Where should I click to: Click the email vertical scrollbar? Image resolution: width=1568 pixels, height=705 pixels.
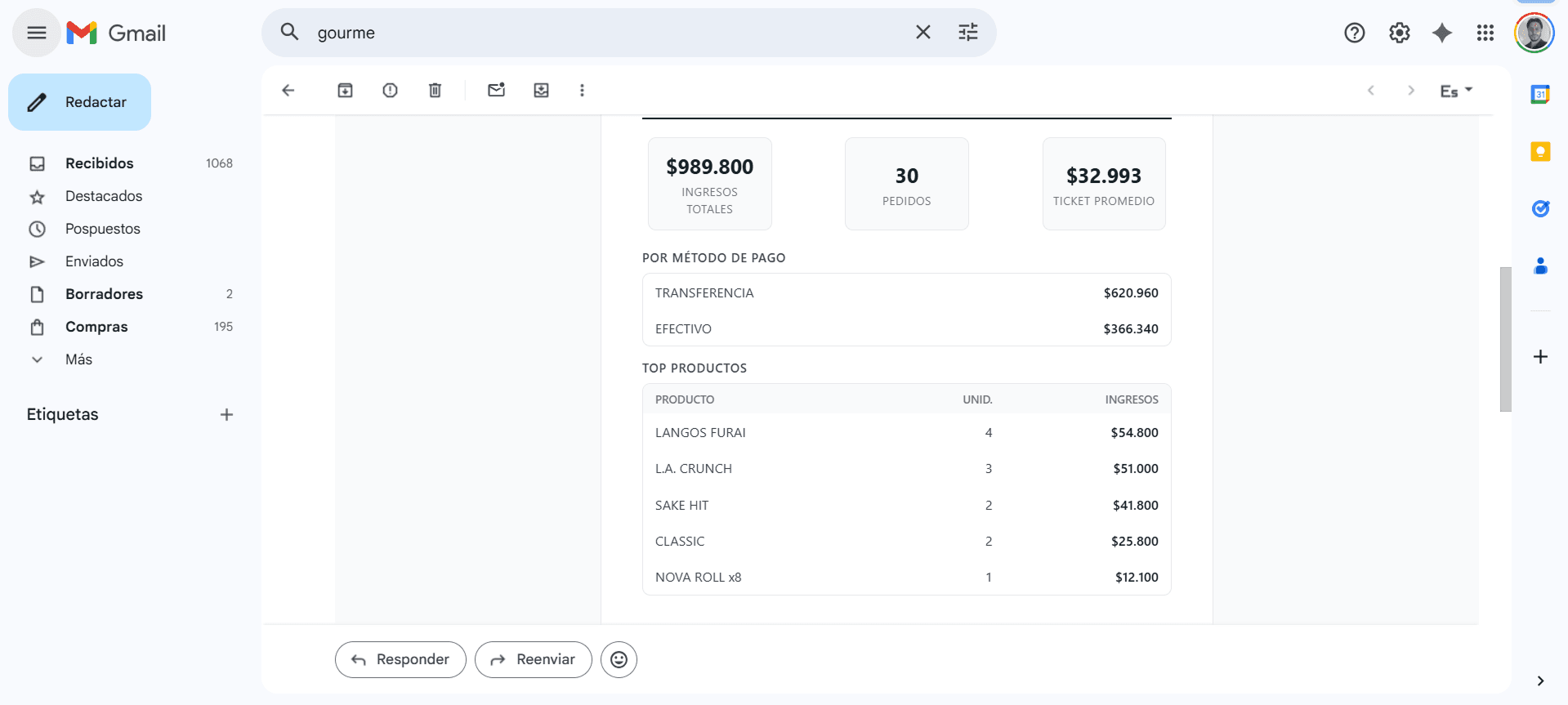[x=1505, y=339]
